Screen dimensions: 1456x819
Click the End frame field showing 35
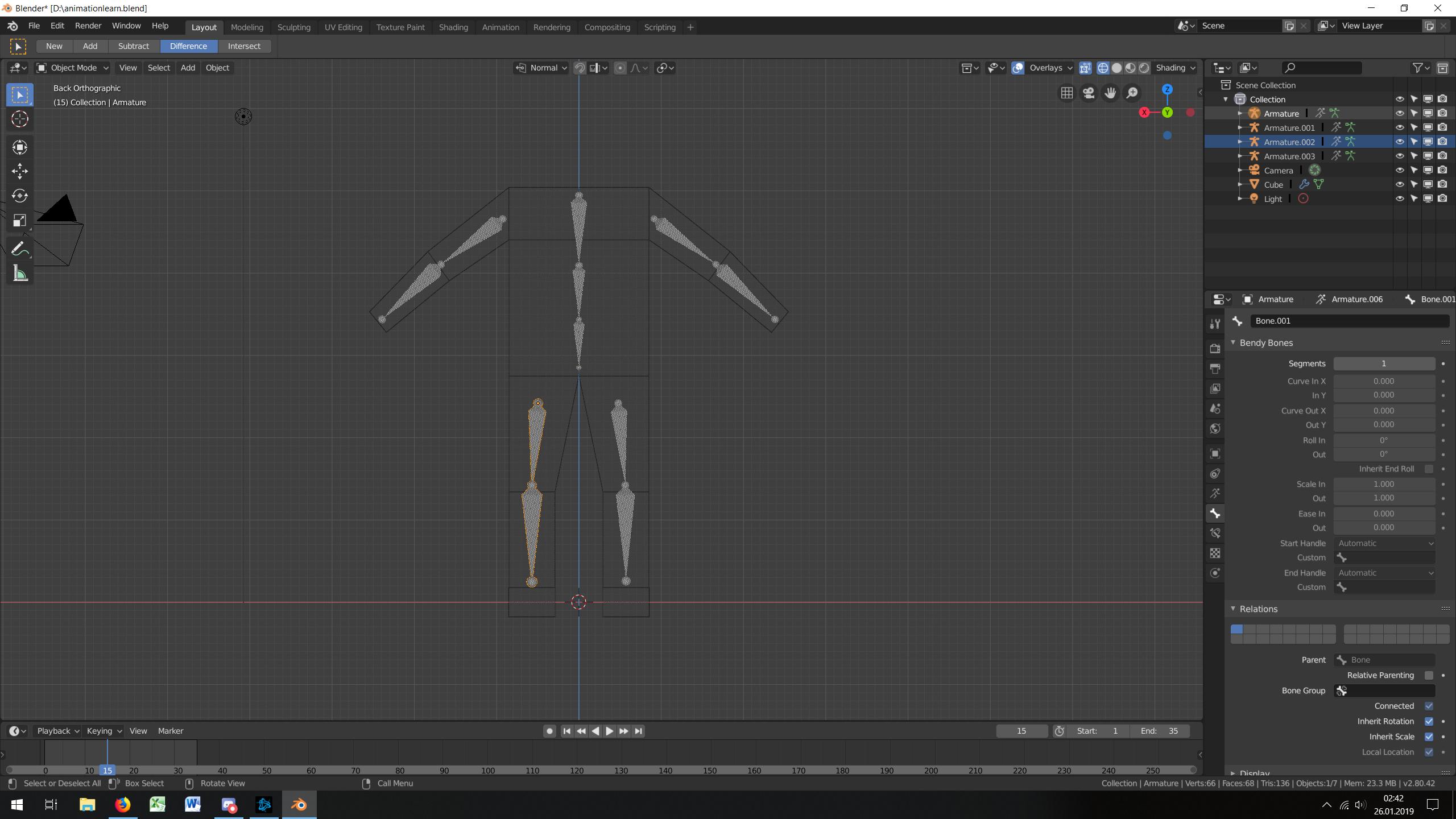pos(1163,731)
